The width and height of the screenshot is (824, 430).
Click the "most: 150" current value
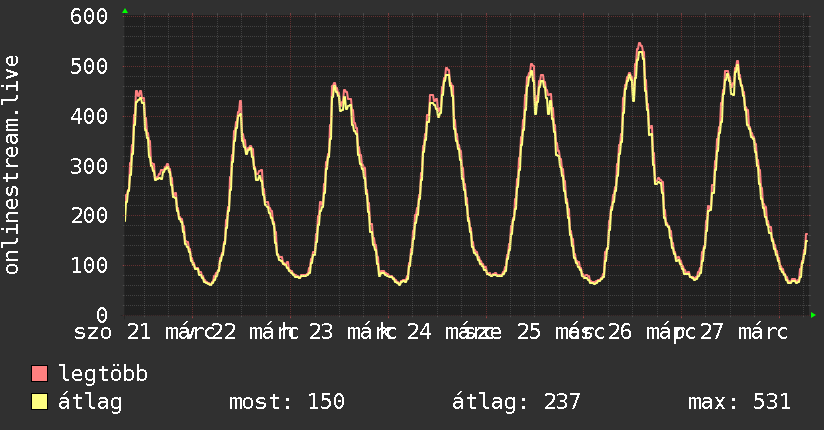287,402
